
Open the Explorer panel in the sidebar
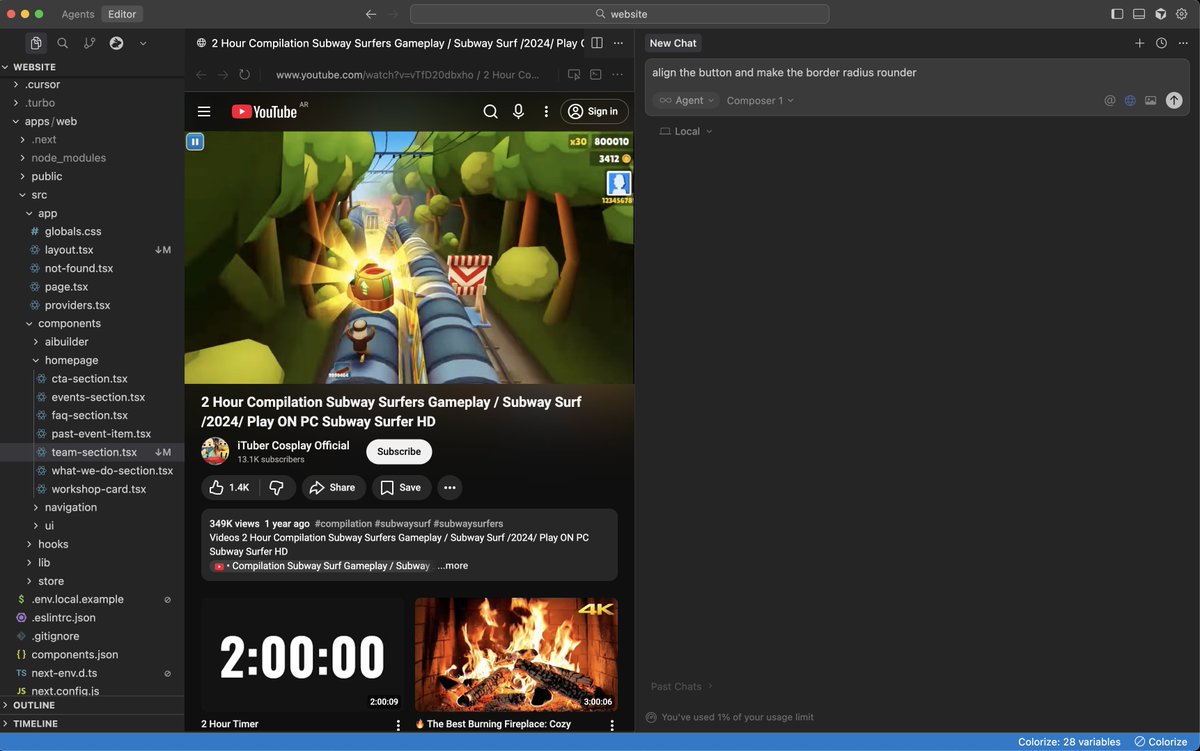[36, 44]
